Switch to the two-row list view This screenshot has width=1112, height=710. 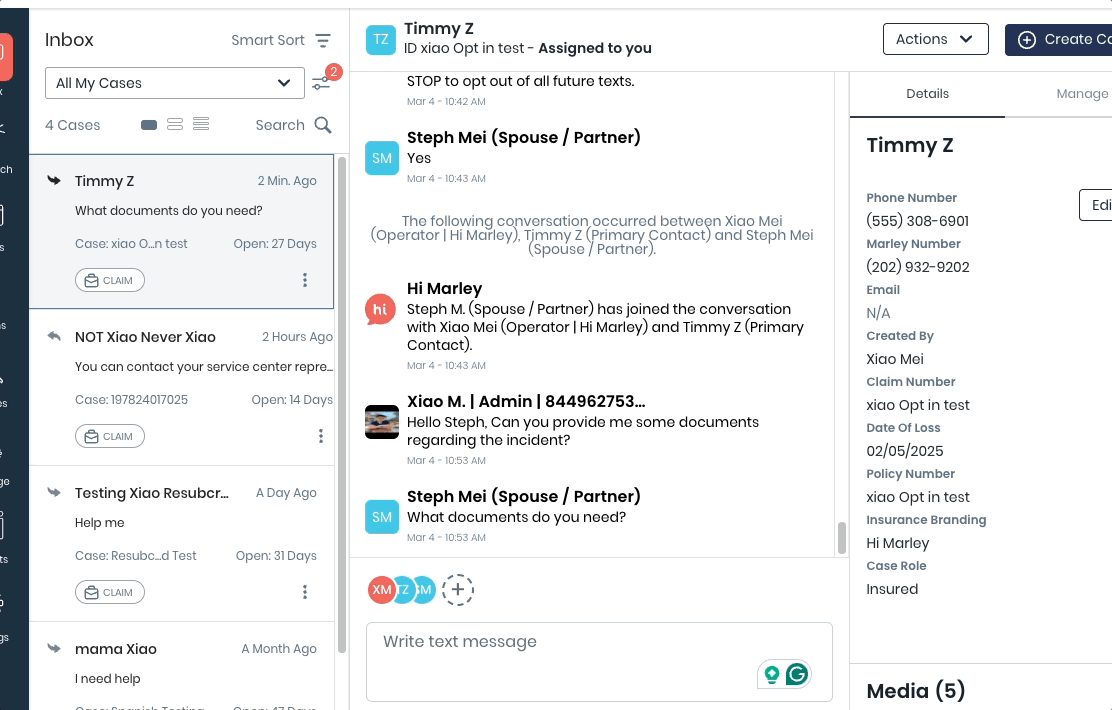175,125
